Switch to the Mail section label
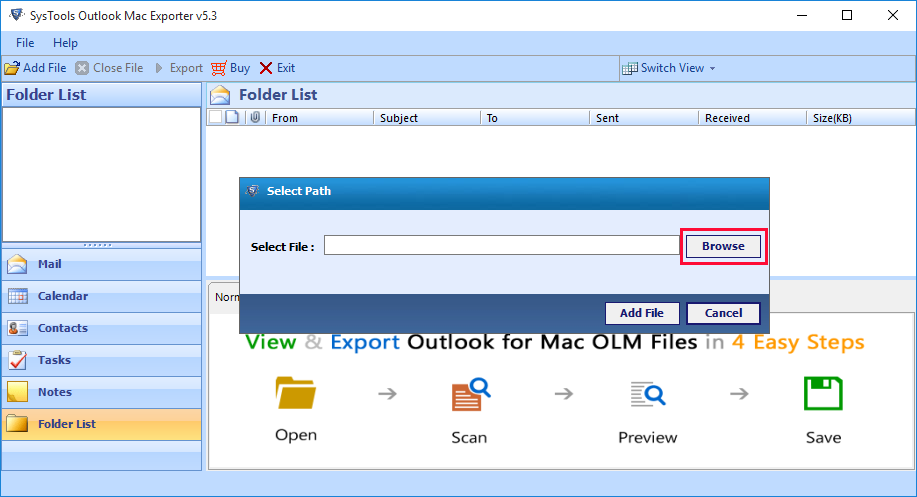 [x=50, y=264]
